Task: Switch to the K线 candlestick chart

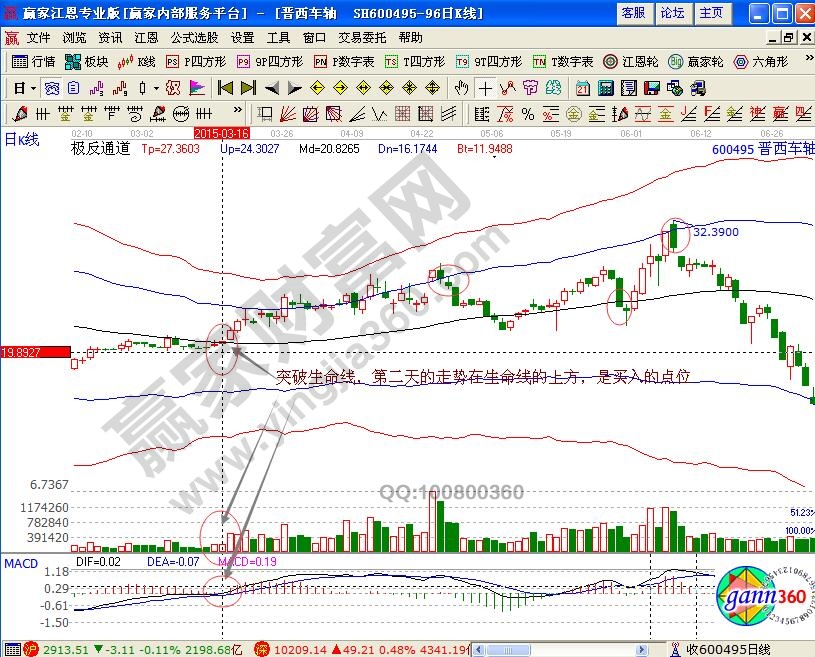Action: coord(137,62)
